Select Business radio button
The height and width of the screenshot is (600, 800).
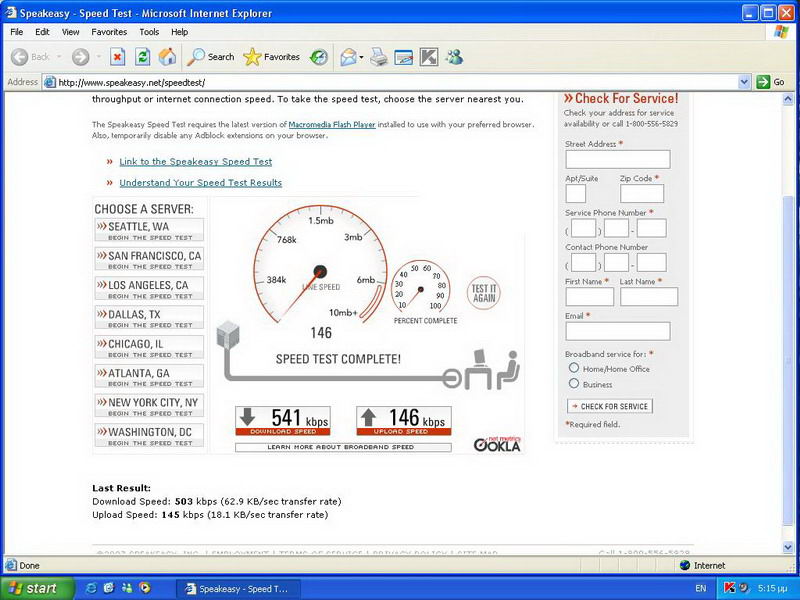point(574,384)
